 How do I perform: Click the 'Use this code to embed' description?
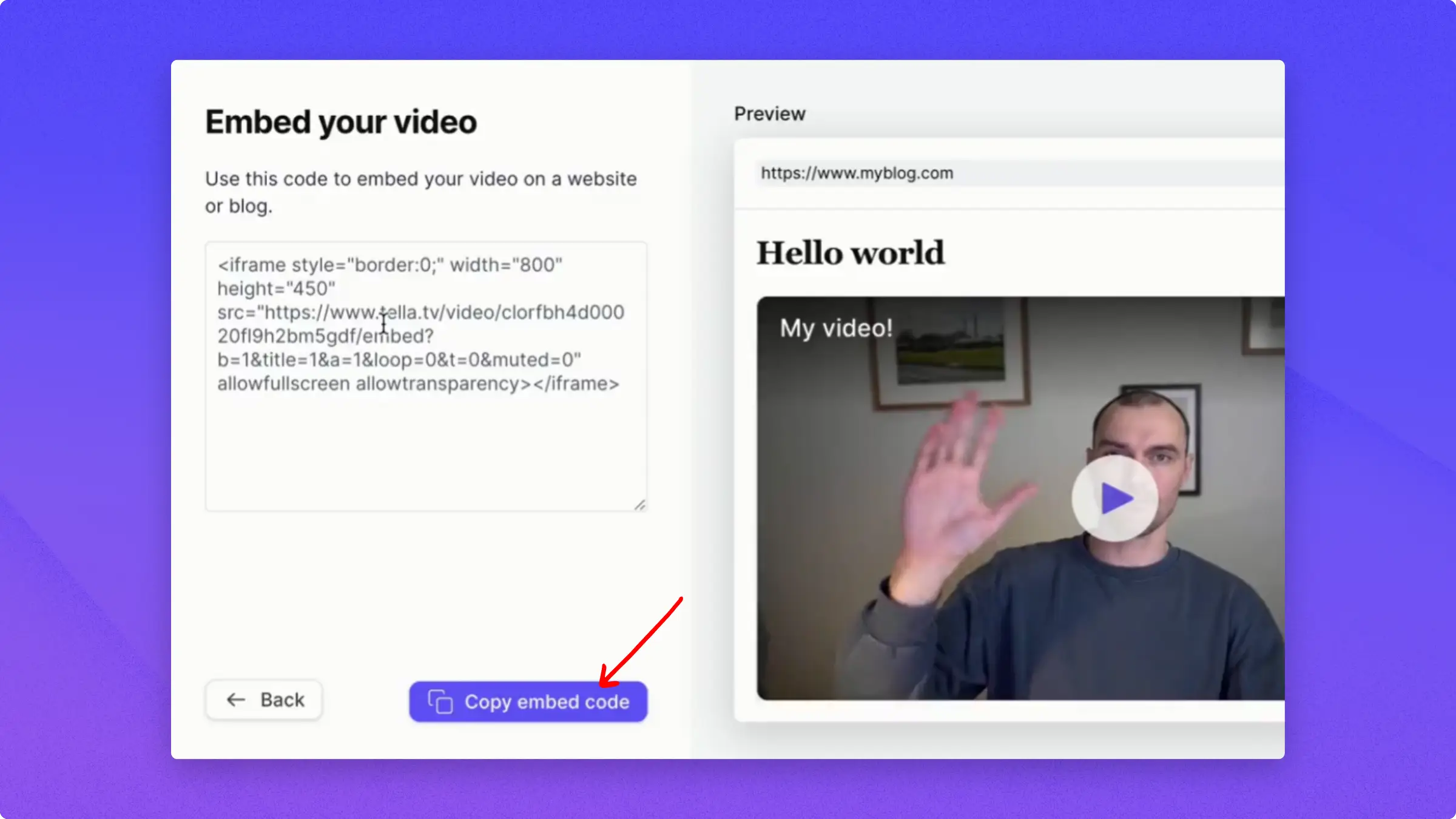420,180
